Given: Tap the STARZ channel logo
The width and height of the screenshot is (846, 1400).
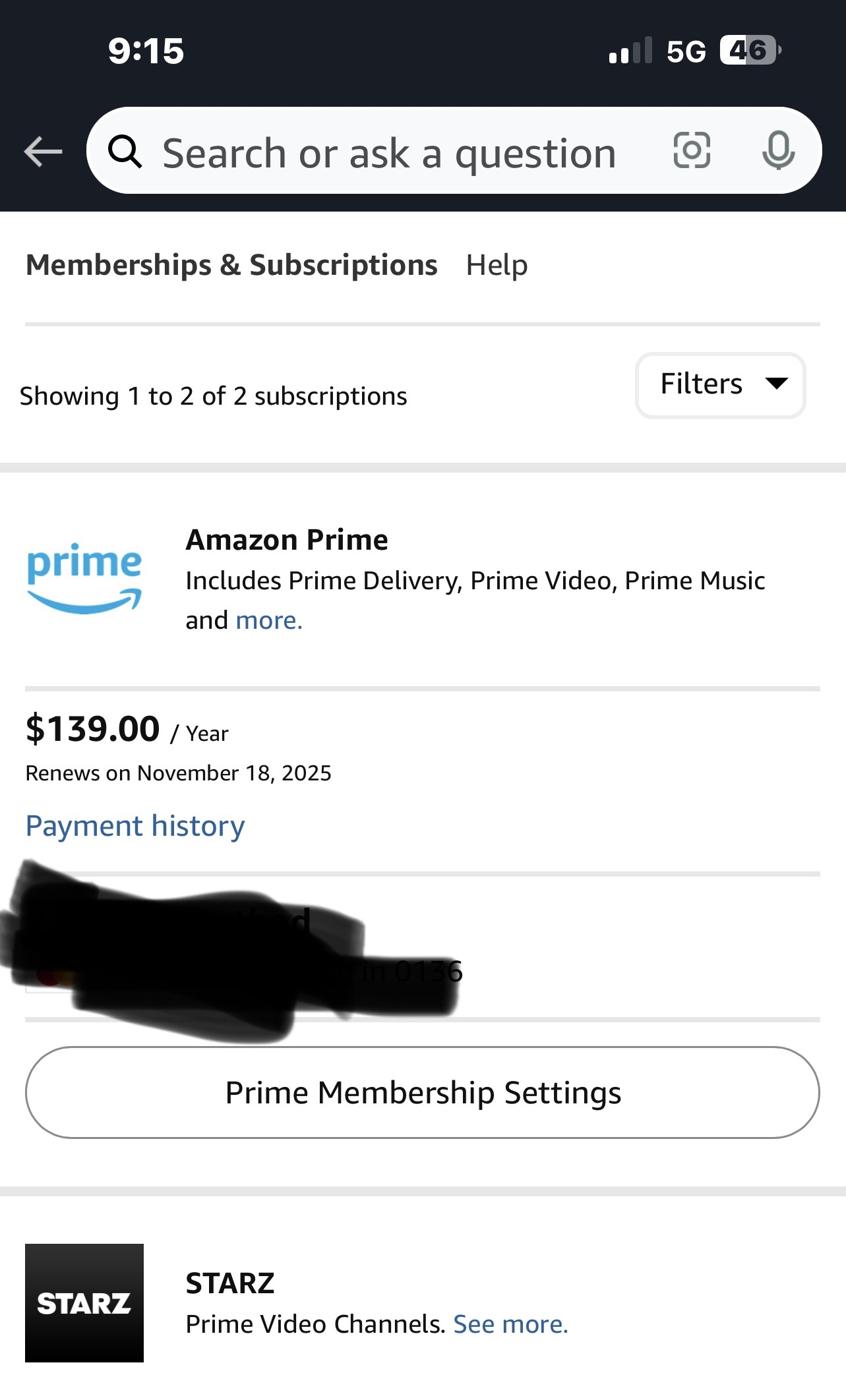Looking at the screenshot, I should [84, 1302].
